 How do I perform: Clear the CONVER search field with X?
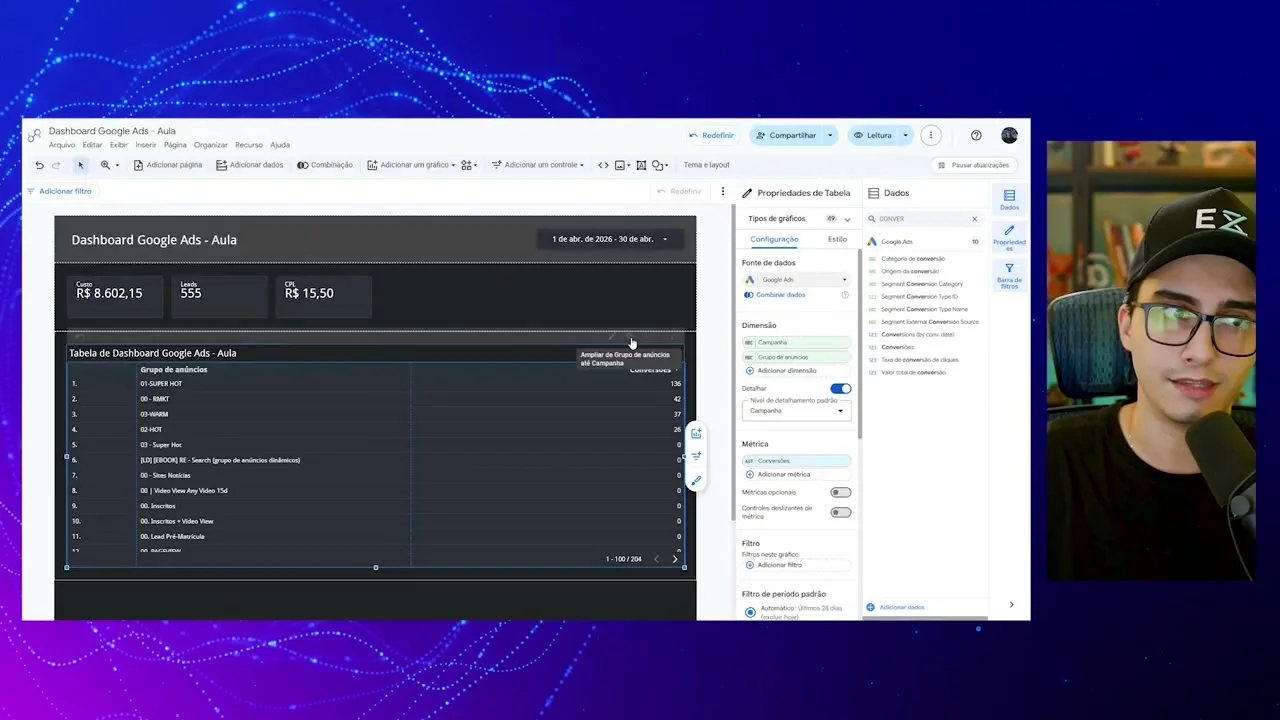tap(975, 219)
